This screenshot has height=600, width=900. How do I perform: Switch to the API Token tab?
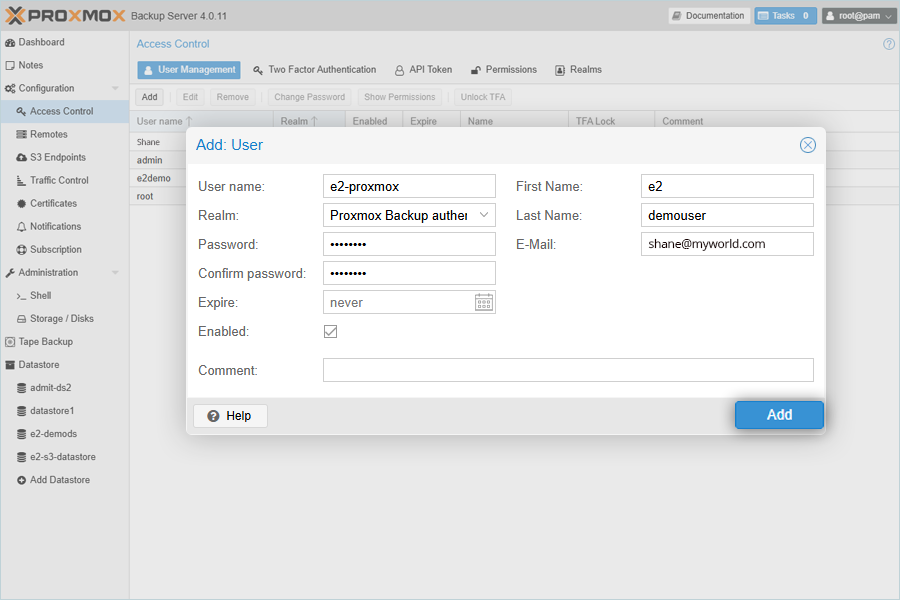423,70
